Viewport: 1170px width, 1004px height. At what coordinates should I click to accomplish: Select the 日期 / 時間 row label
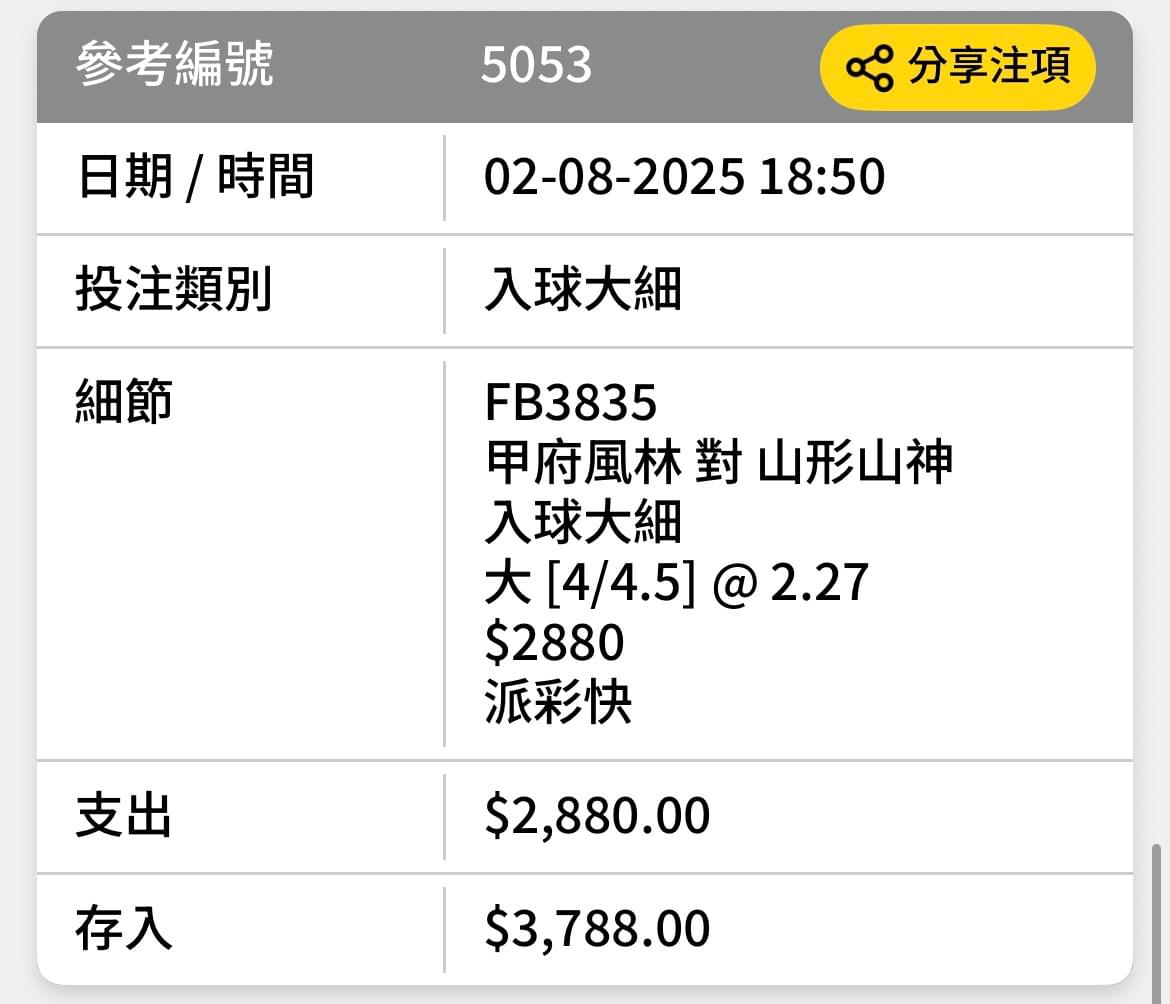click(195, 178)
